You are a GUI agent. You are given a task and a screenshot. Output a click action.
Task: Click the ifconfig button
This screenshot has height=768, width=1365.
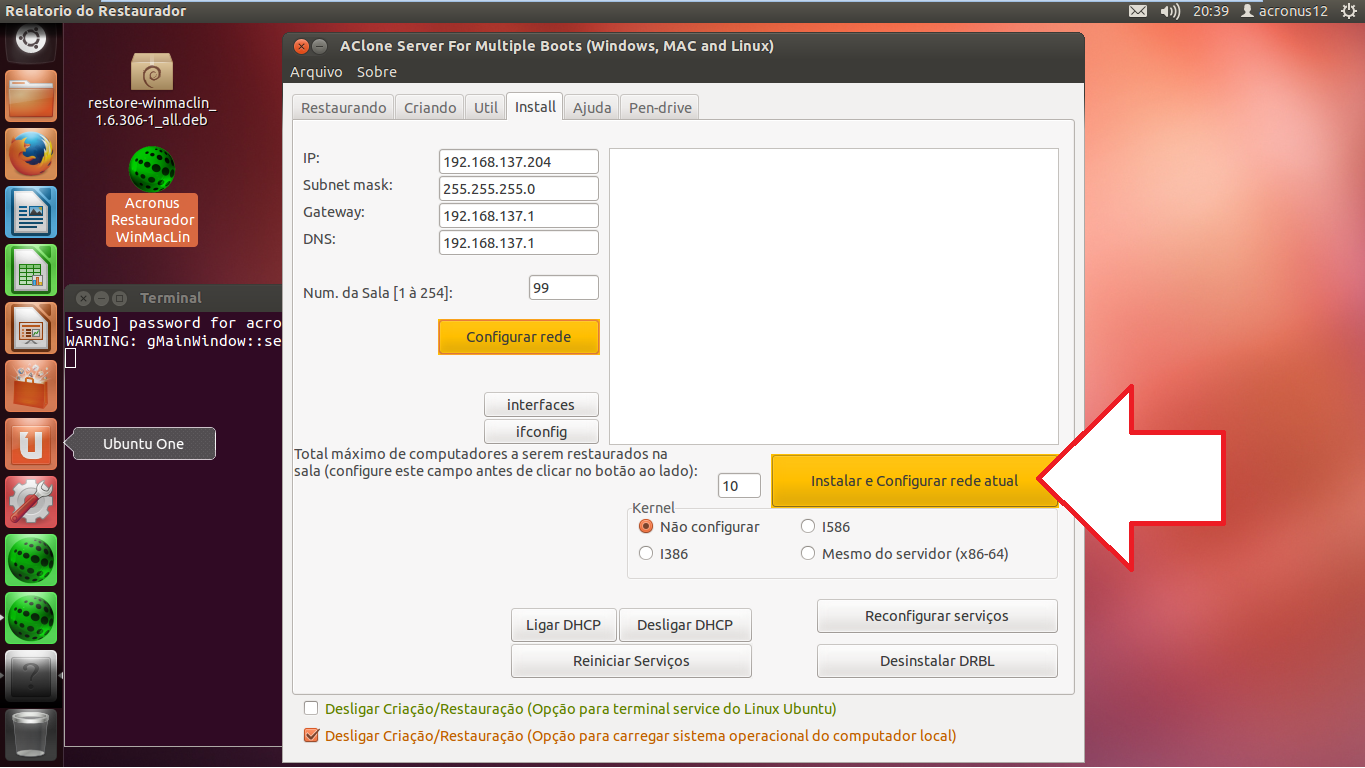click(541, 432)
